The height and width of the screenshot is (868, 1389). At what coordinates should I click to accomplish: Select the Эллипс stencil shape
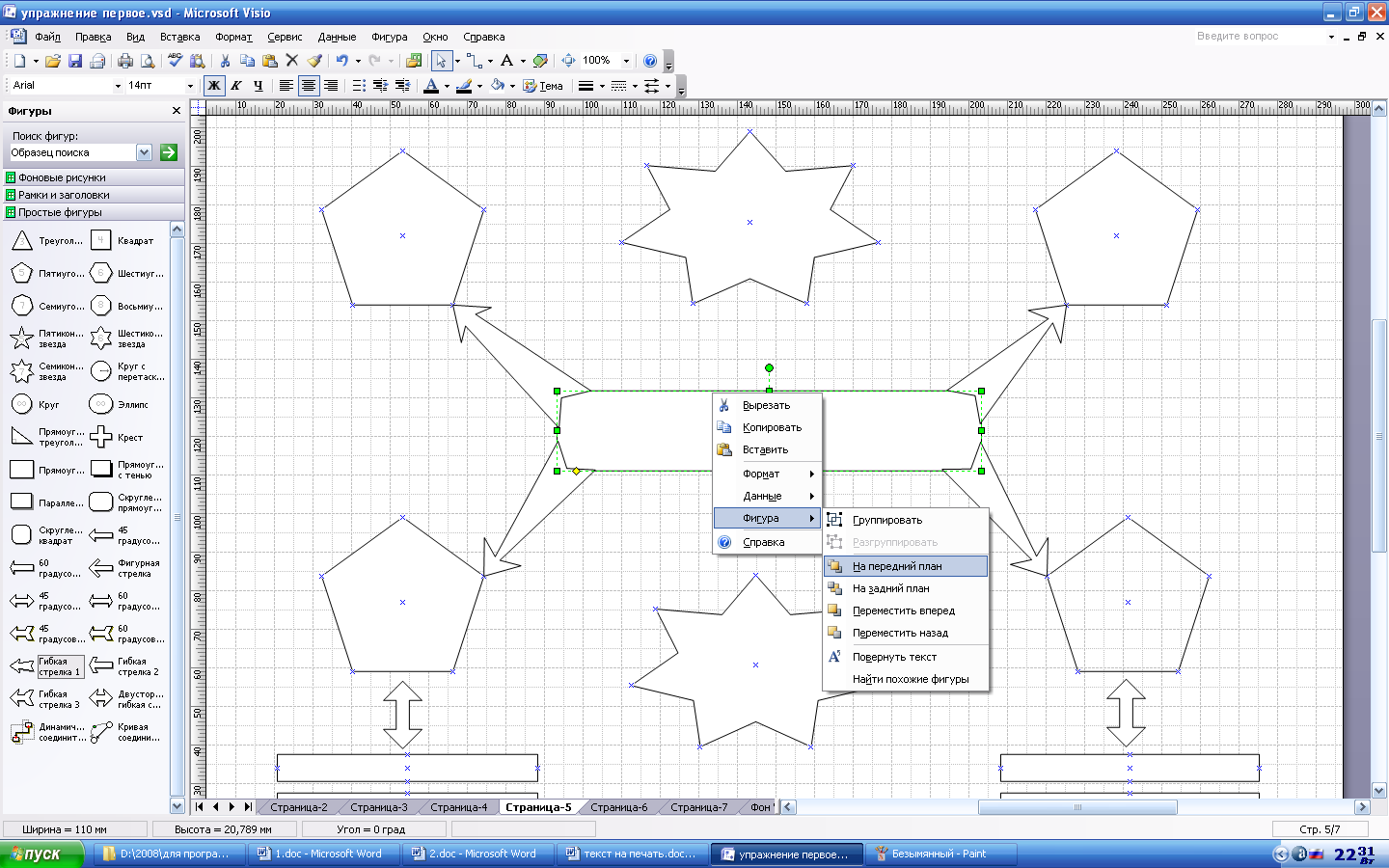(120, 404)
